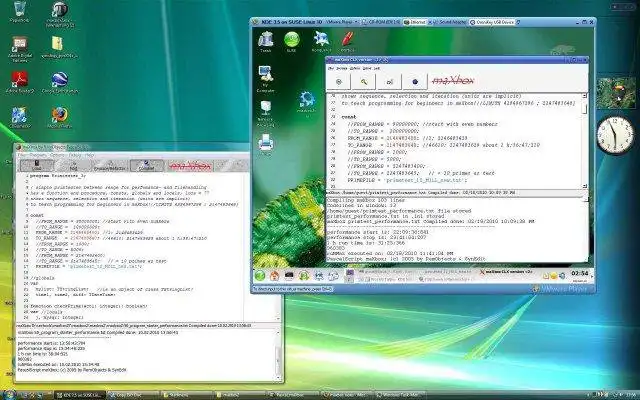Screen dimensions: 640x400
Task: Open the Konqueror icon in the KDE panel
Action: pos(318,276)
